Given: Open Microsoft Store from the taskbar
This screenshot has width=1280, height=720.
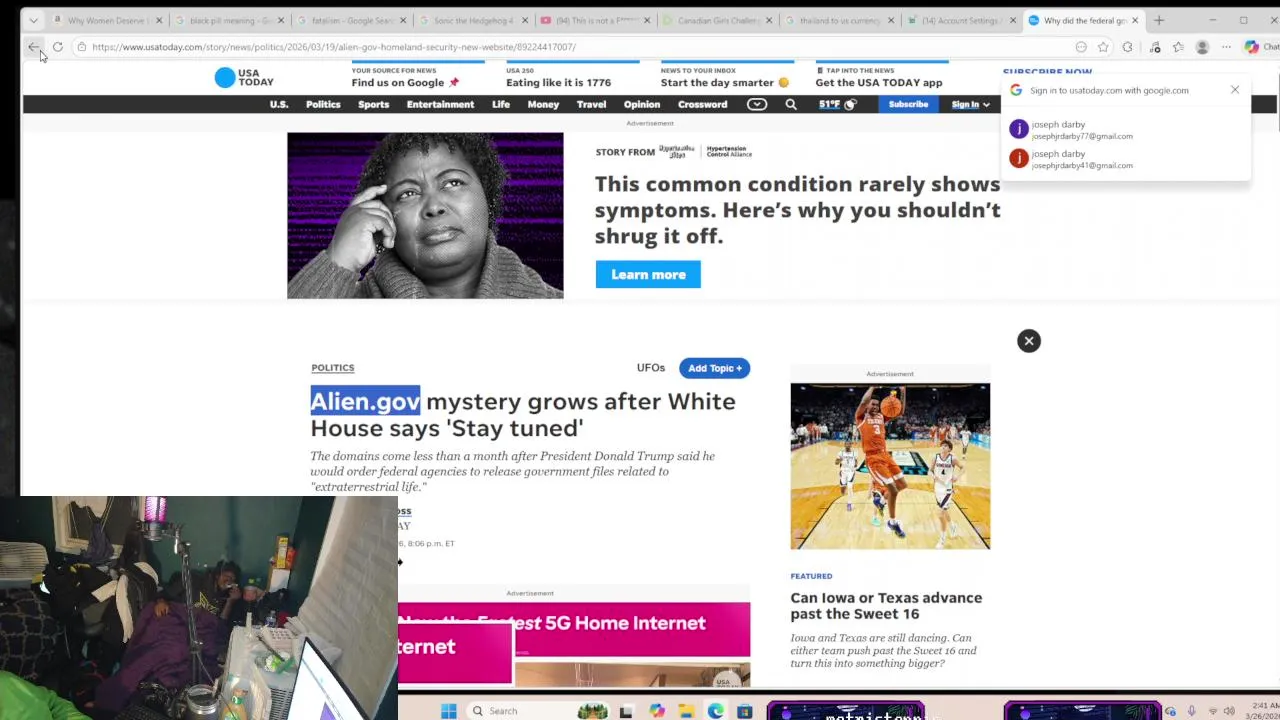Looking at the screenshot, I should click(744, 711).
